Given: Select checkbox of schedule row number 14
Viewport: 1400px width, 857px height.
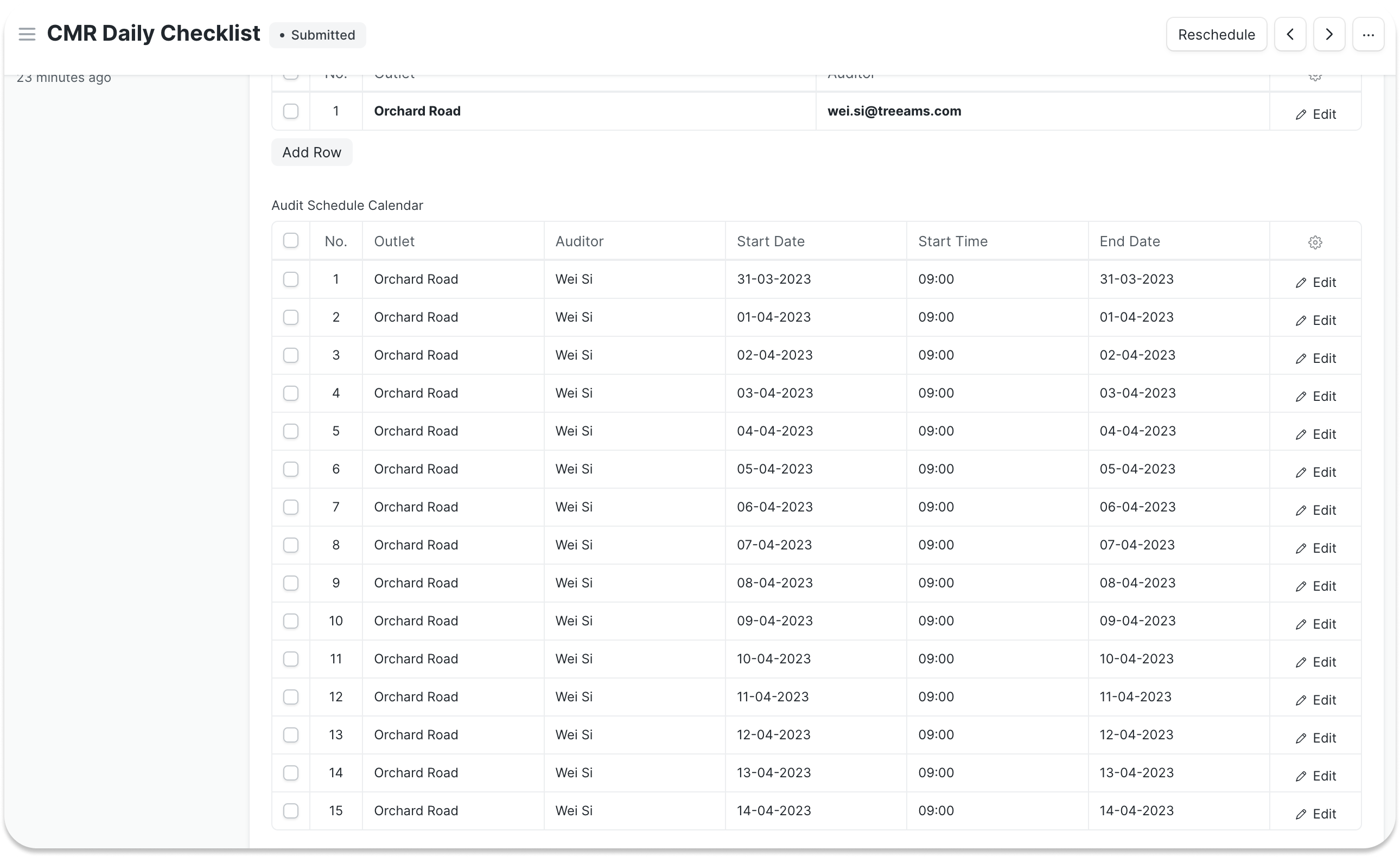Looking at the screenshot, I should (x=291, y=773).
